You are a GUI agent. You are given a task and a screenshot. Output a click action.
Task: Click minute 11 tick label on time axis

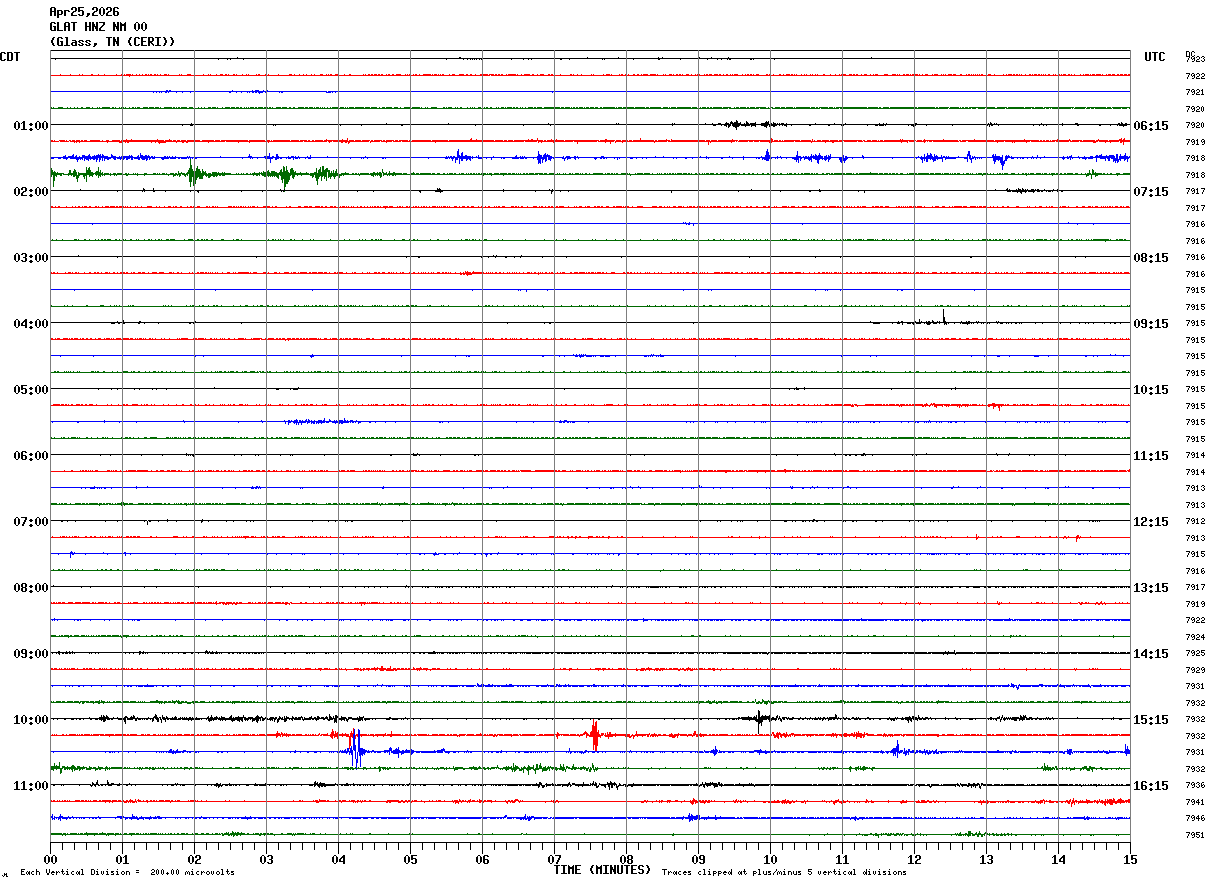point(842,859)
